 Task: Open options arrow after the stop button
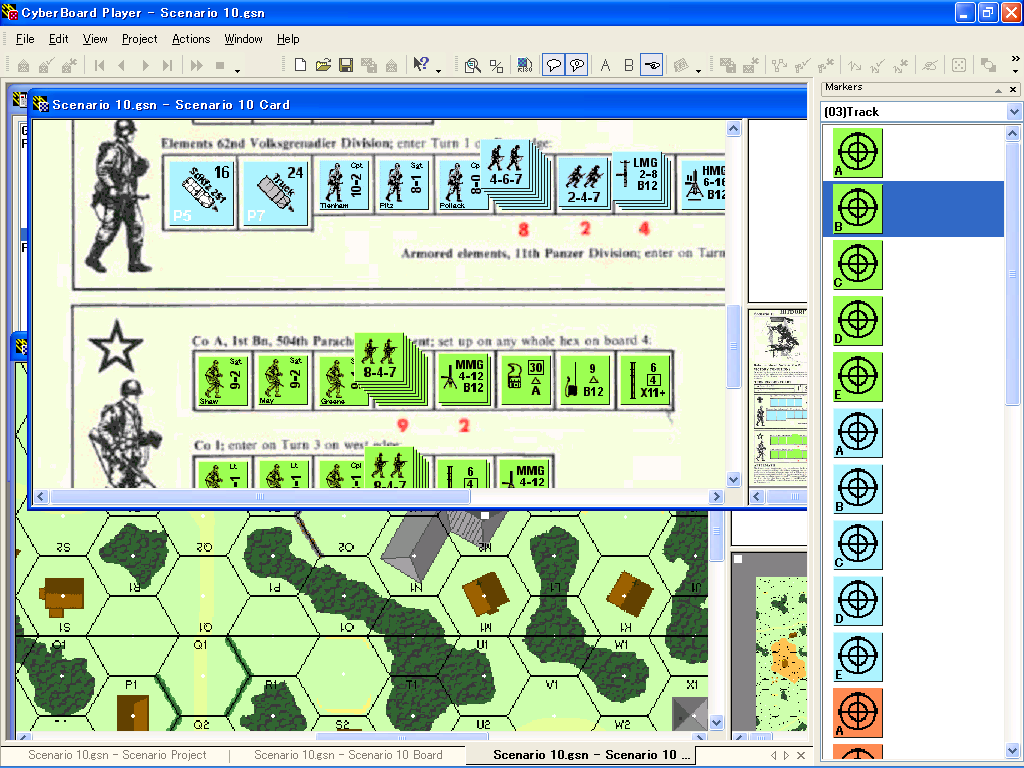238,70
